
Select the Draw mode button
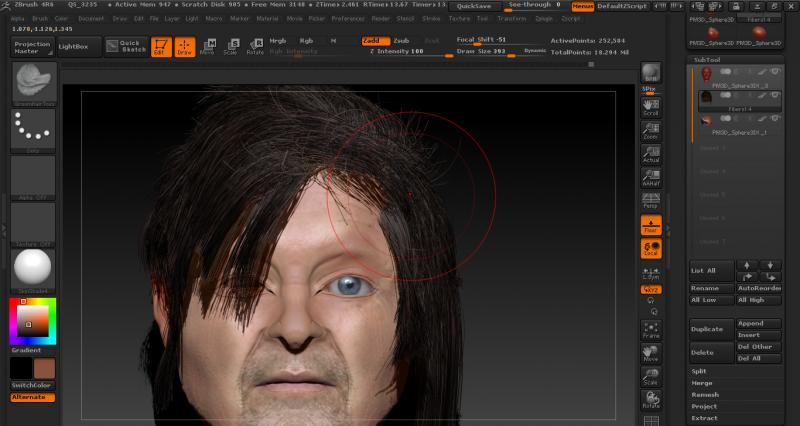coord(184,46)
